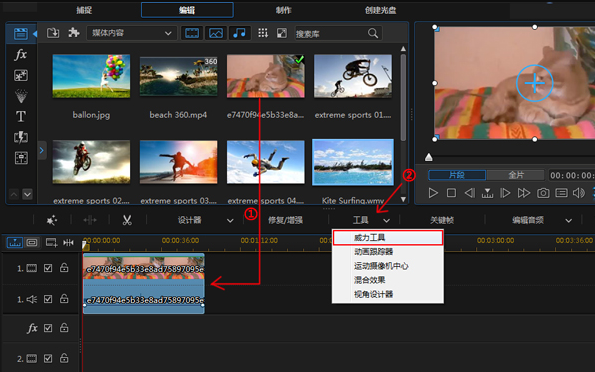This screenshot has height=372, width=595.
Task: Open the Particle Room icon
Action: pyautogui.click(x=20, y=96)
